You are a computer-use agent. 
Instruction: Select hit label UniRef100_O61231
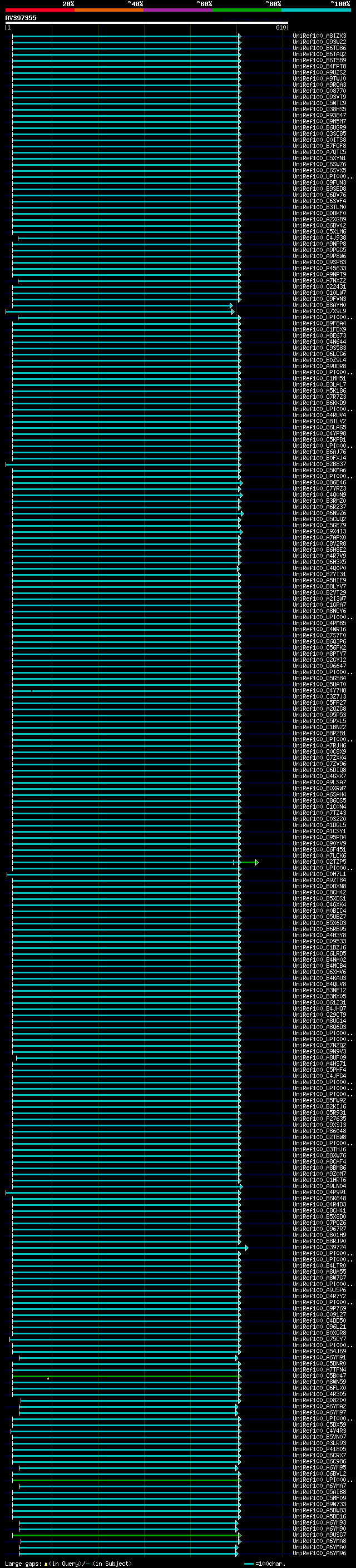[x=319, y=1002]
